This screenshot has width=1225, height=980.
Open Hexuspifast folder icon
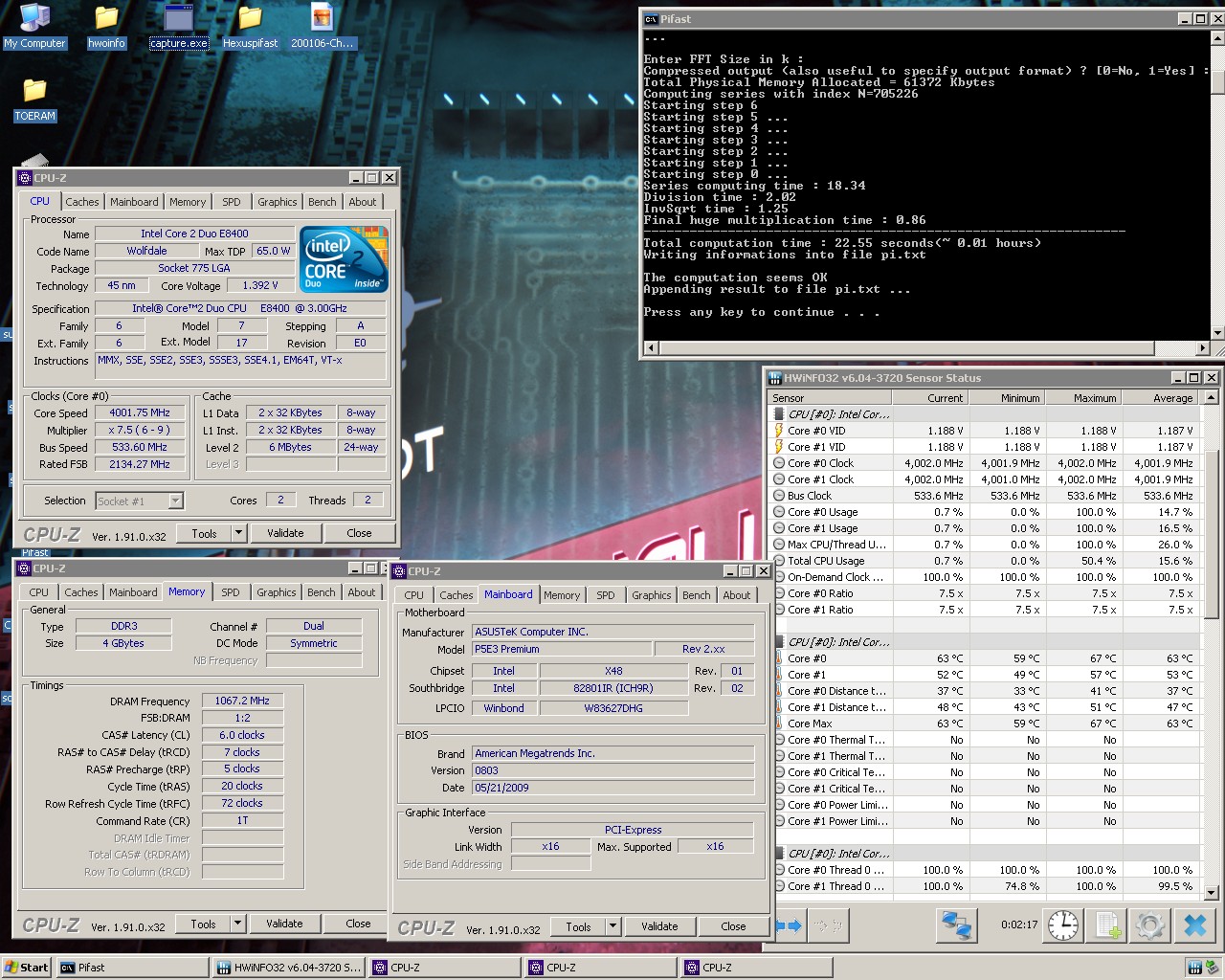[x=250, y=27]
